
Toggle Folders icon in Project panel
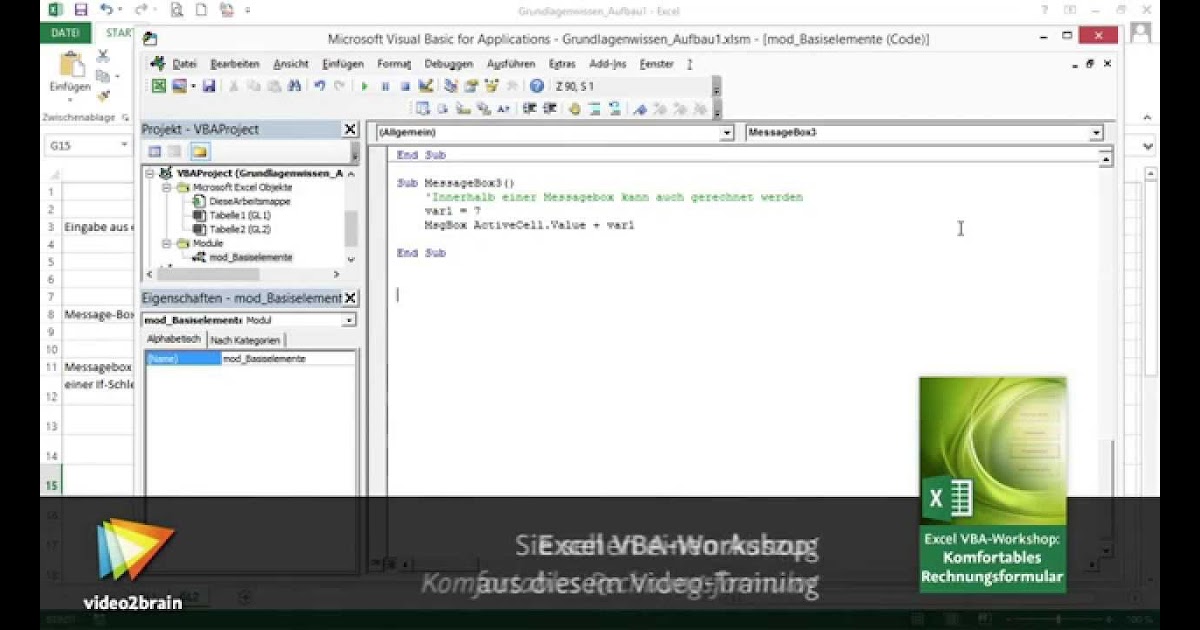(199, 151)
